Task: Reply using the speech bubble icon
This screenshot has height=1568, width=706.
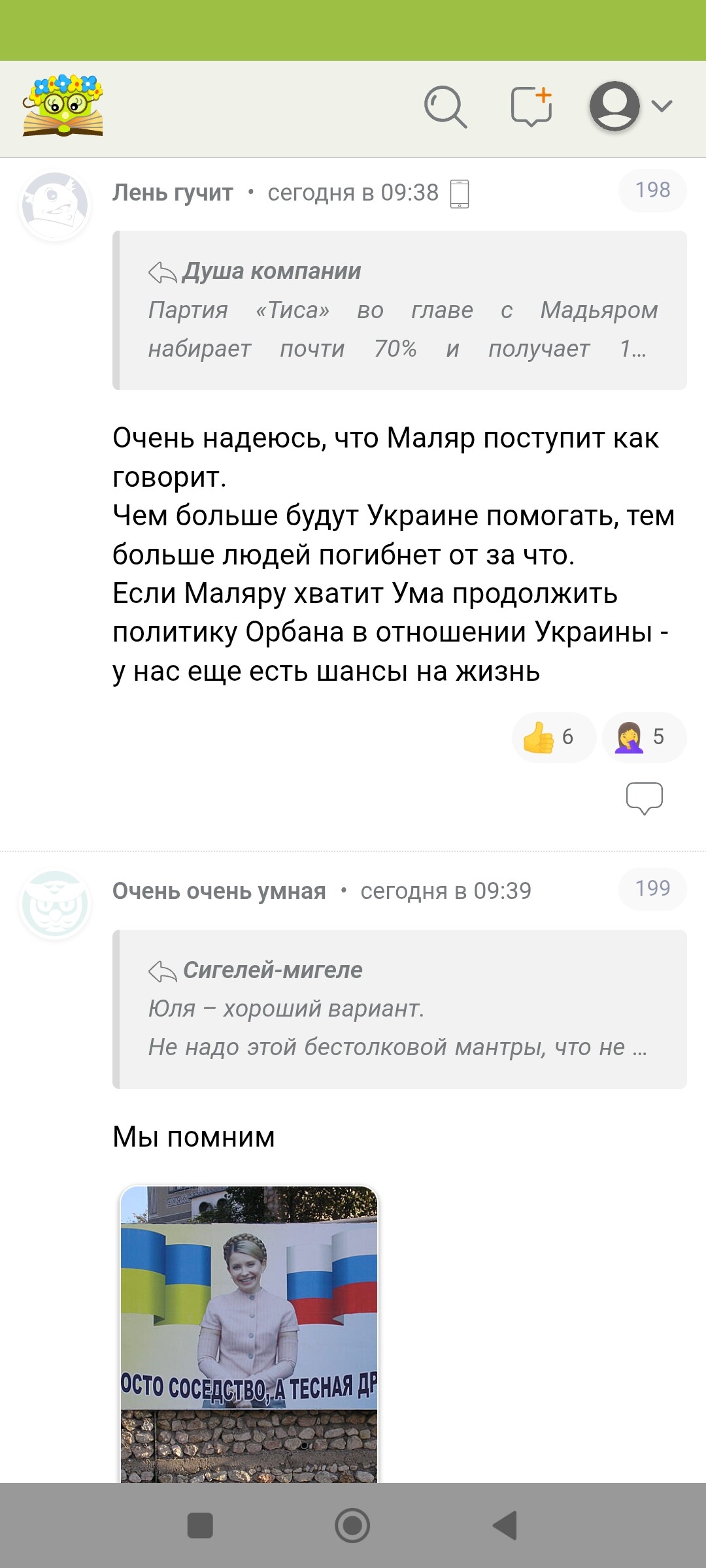Action: [x=644, y=798]
